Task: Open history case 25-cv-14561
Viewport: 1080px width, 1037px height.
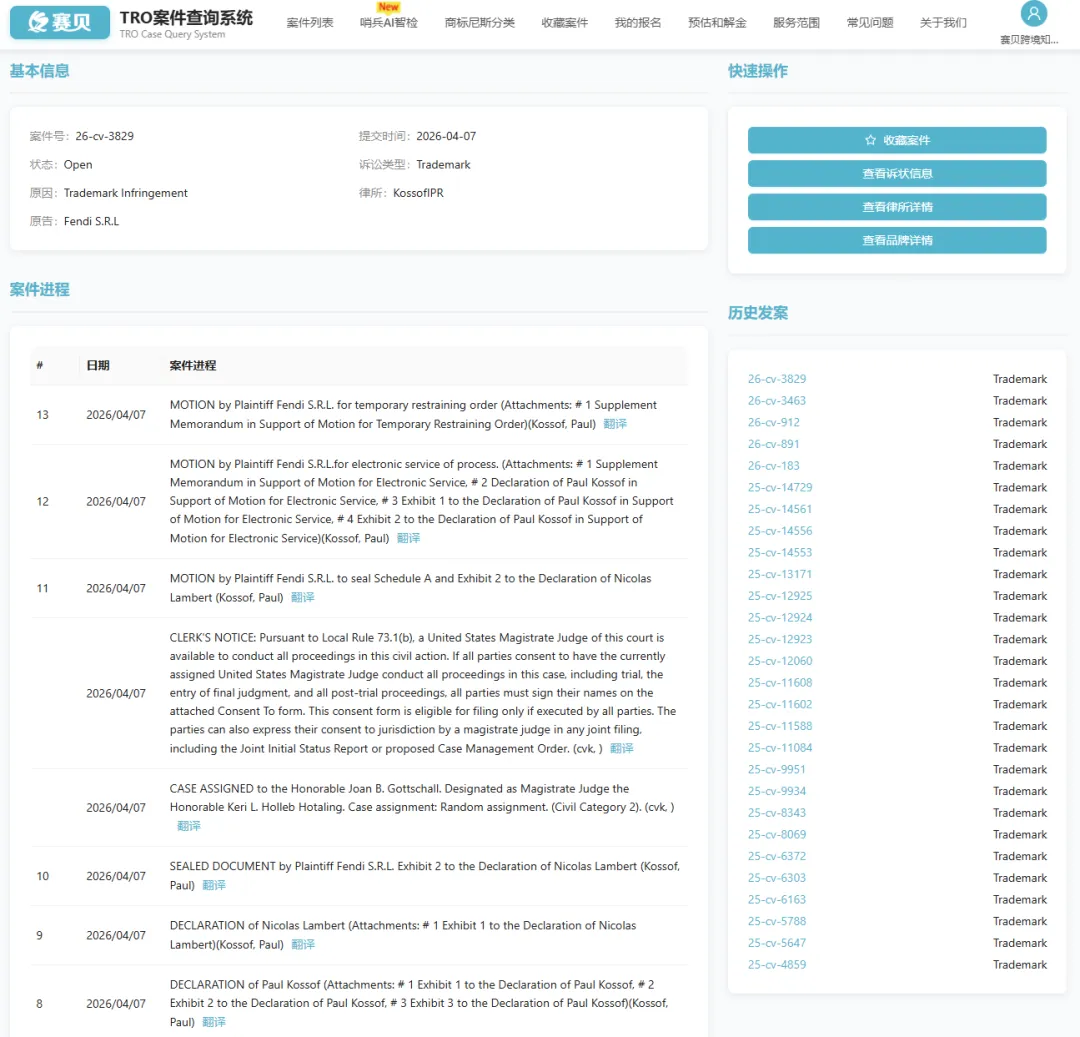Action: [780, 510]
